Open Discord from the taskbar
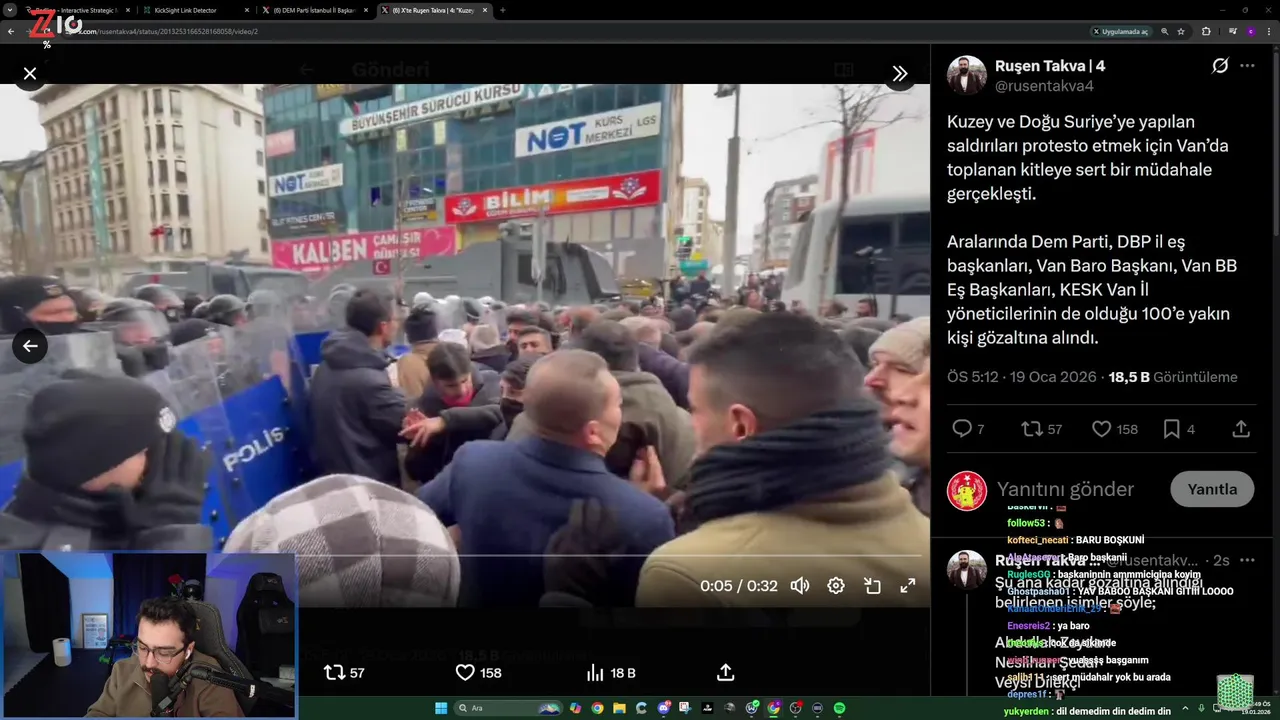Image resolution: width=1280 pixels, height=720 pixels. click(x=663, y=708)
